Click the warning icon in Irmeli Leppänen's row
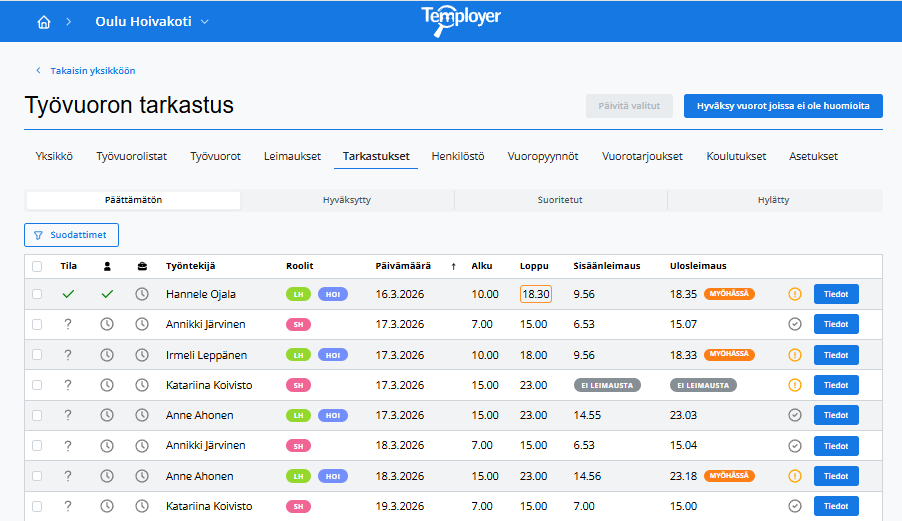This screenshot has height=521, width=902. 794,355
